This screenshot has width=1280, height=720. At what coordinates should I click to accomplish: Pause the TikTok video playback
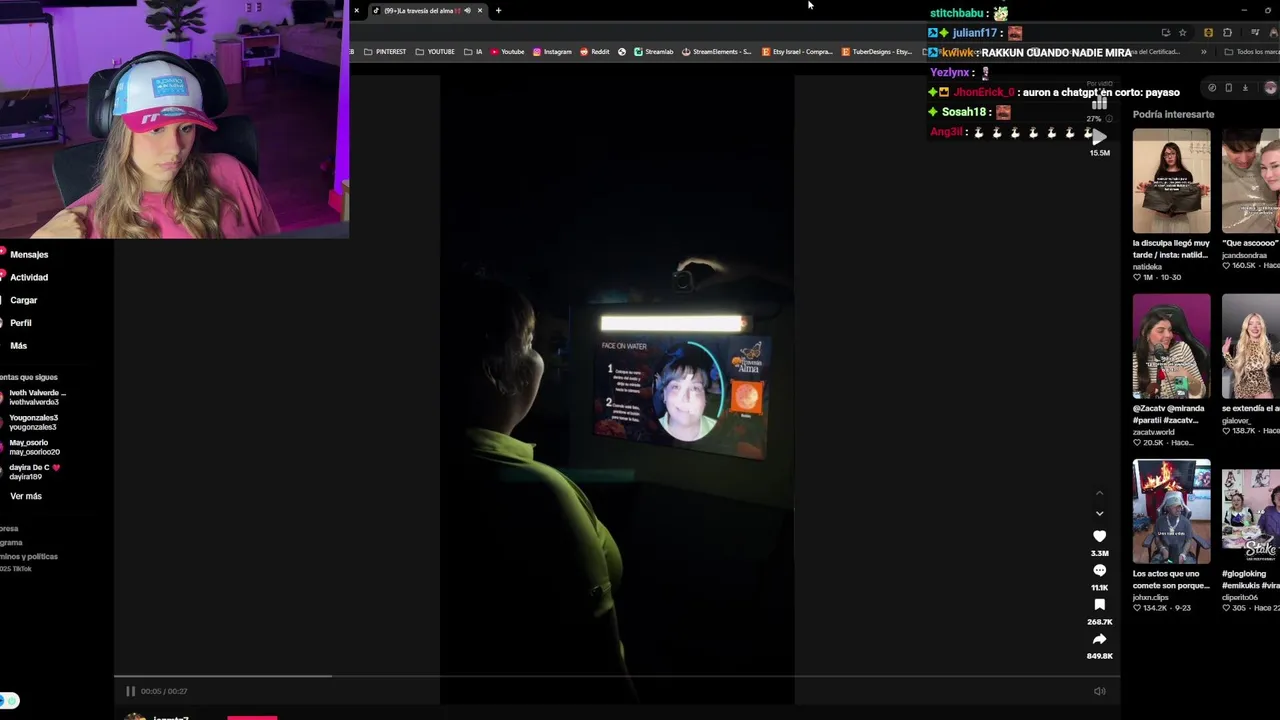click(130, 691)
